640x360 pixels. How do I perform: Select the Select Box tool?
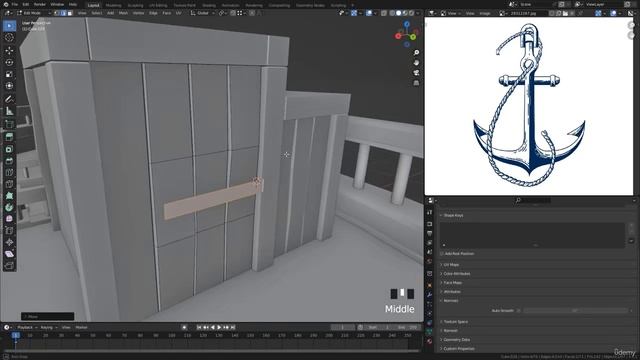9,26
